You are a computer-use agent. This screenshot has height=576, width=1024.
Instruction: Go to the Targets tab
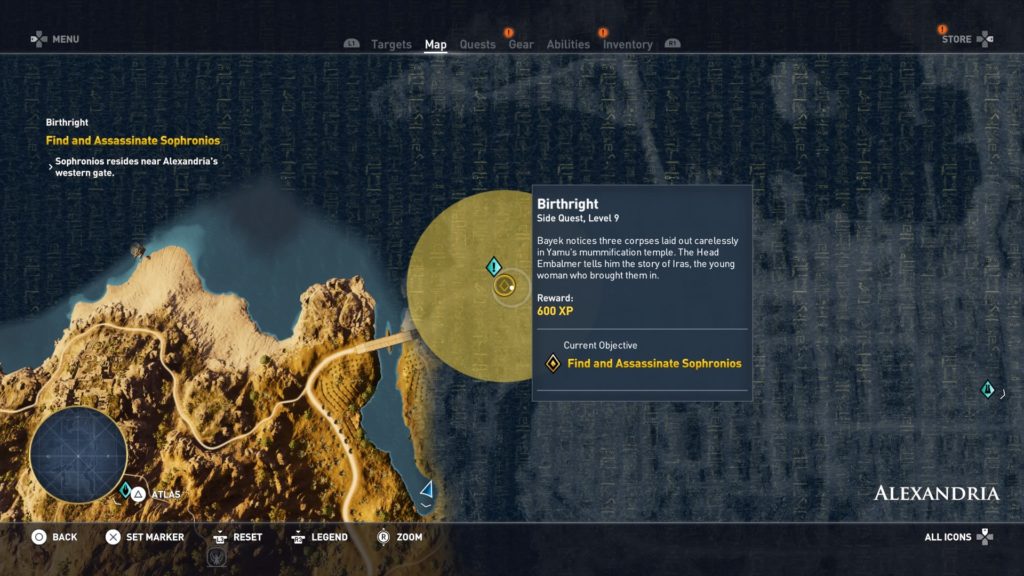click(x=391, y=45)
